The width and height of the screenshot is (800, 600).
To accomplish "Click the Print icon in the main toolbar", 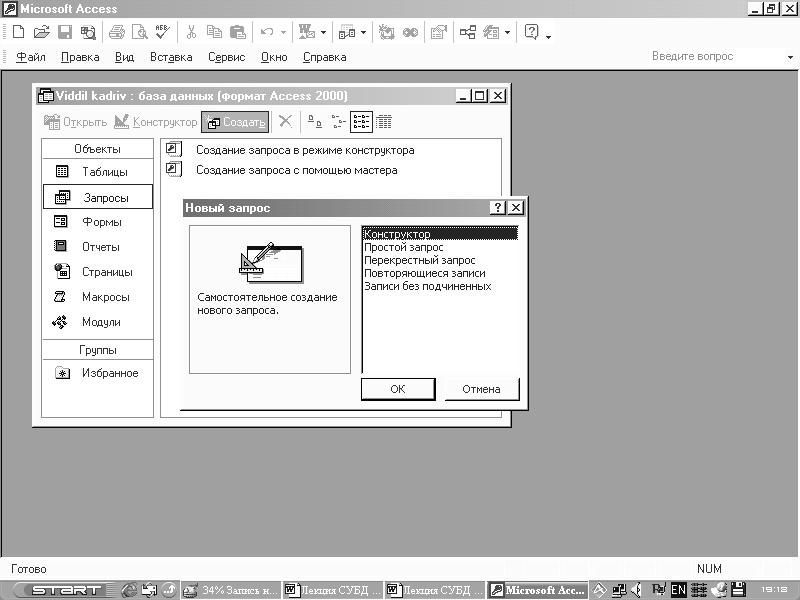I will coord(117,32).
